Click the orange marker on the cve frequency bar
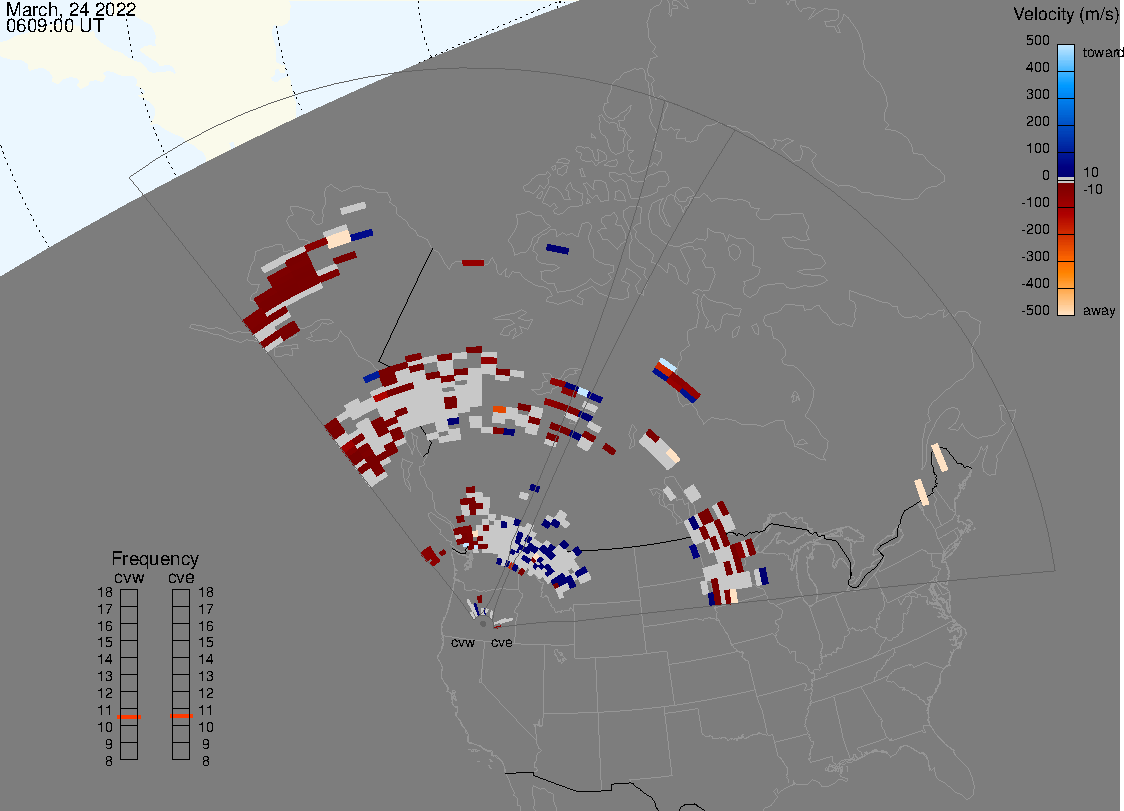The height and width of the screenshot is (811, 1124). point(181,715)
